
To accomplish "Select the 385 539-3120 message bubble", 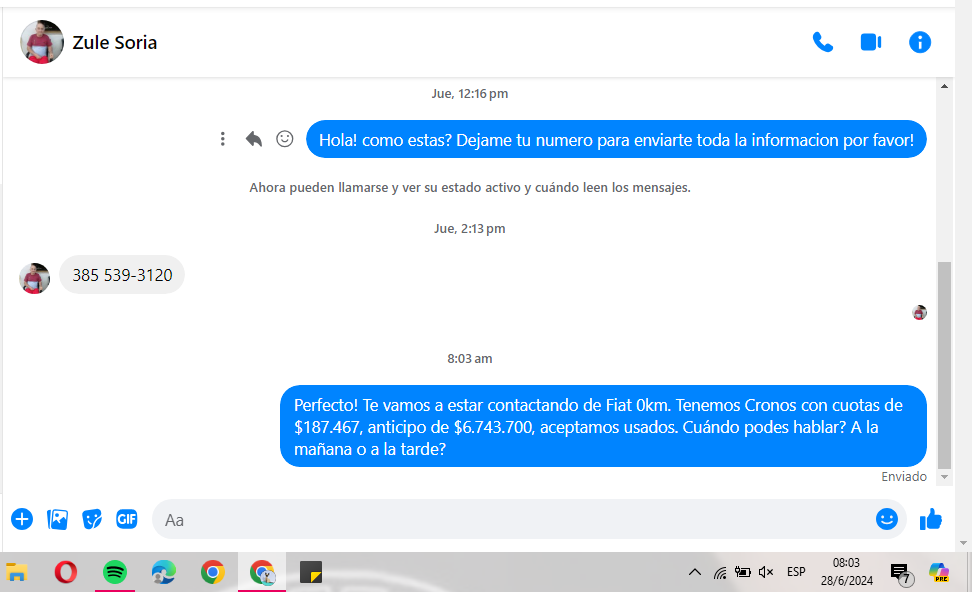I will (x=122, y=275).
